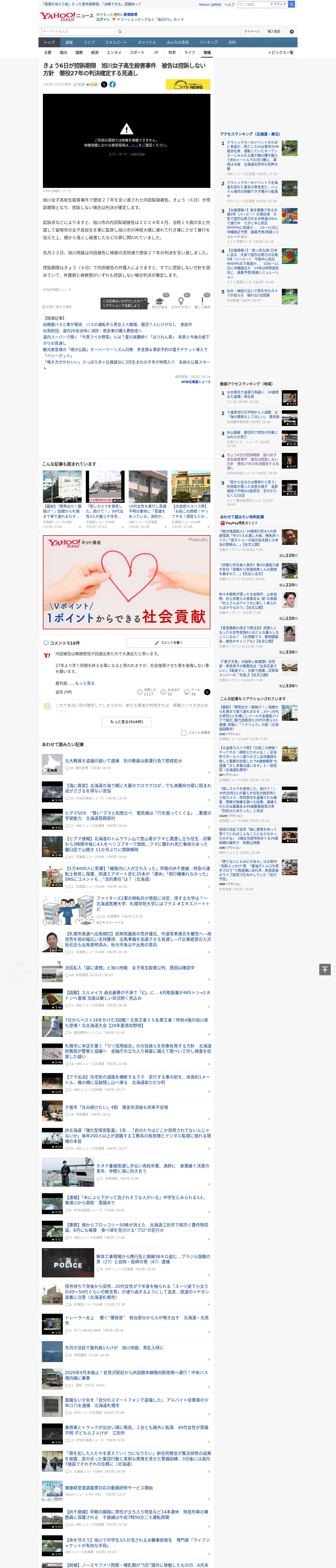
Task: Open the 購入履歴 link
Action: tap(274, 31)
